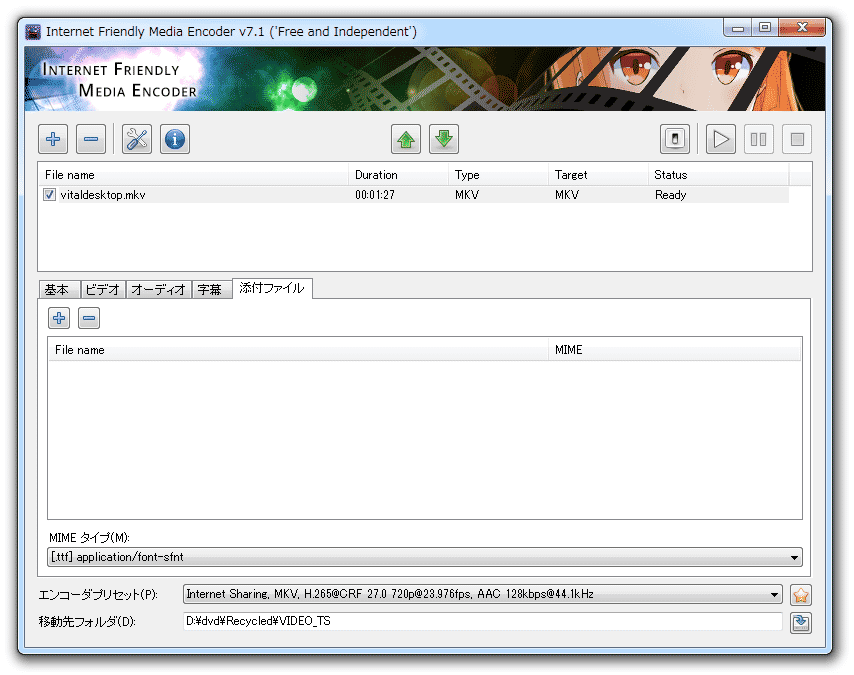The image size is (854, 675).
Task: Pause encoding with the pause button
Action: pos(759,139)
